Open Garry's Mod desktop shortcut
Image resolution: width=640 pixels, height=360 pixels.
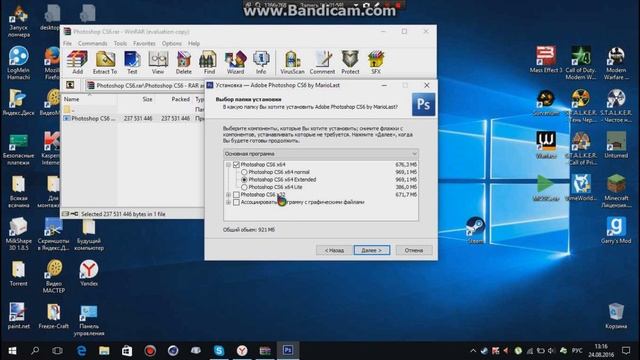pyautogui.click(x=616, y=231)
